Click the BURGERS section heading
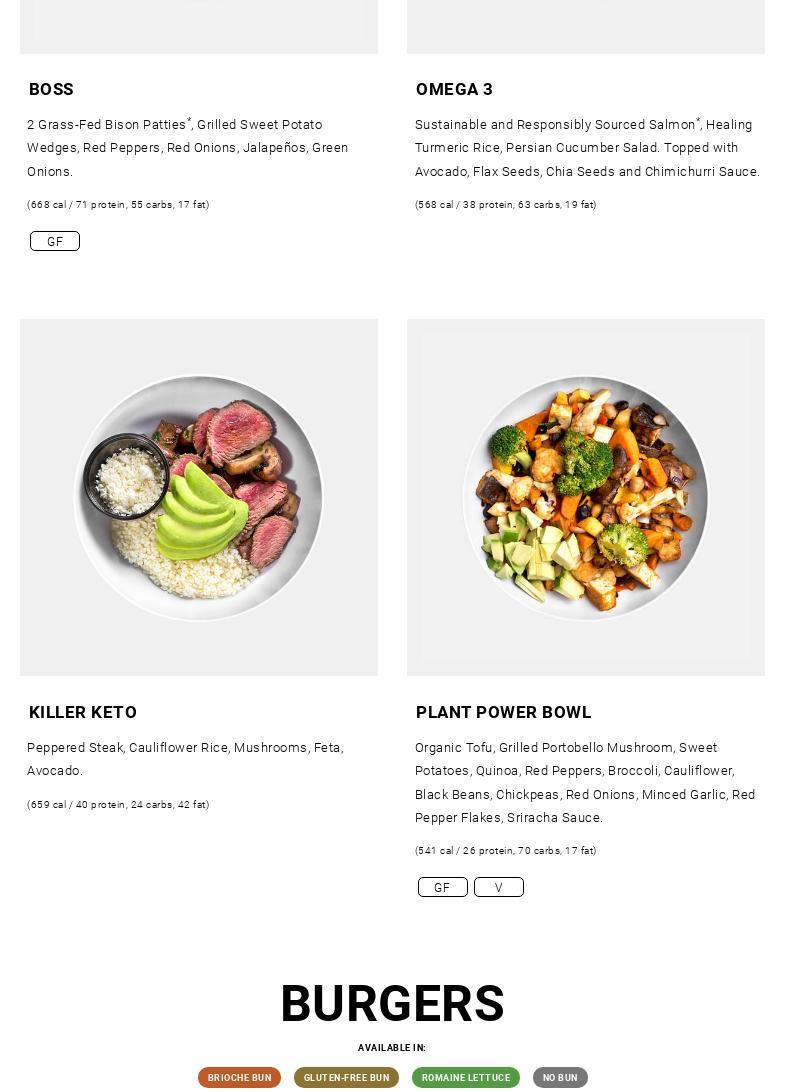The height and width of the screenshot is (1092, 785). tap(392, 1003)
